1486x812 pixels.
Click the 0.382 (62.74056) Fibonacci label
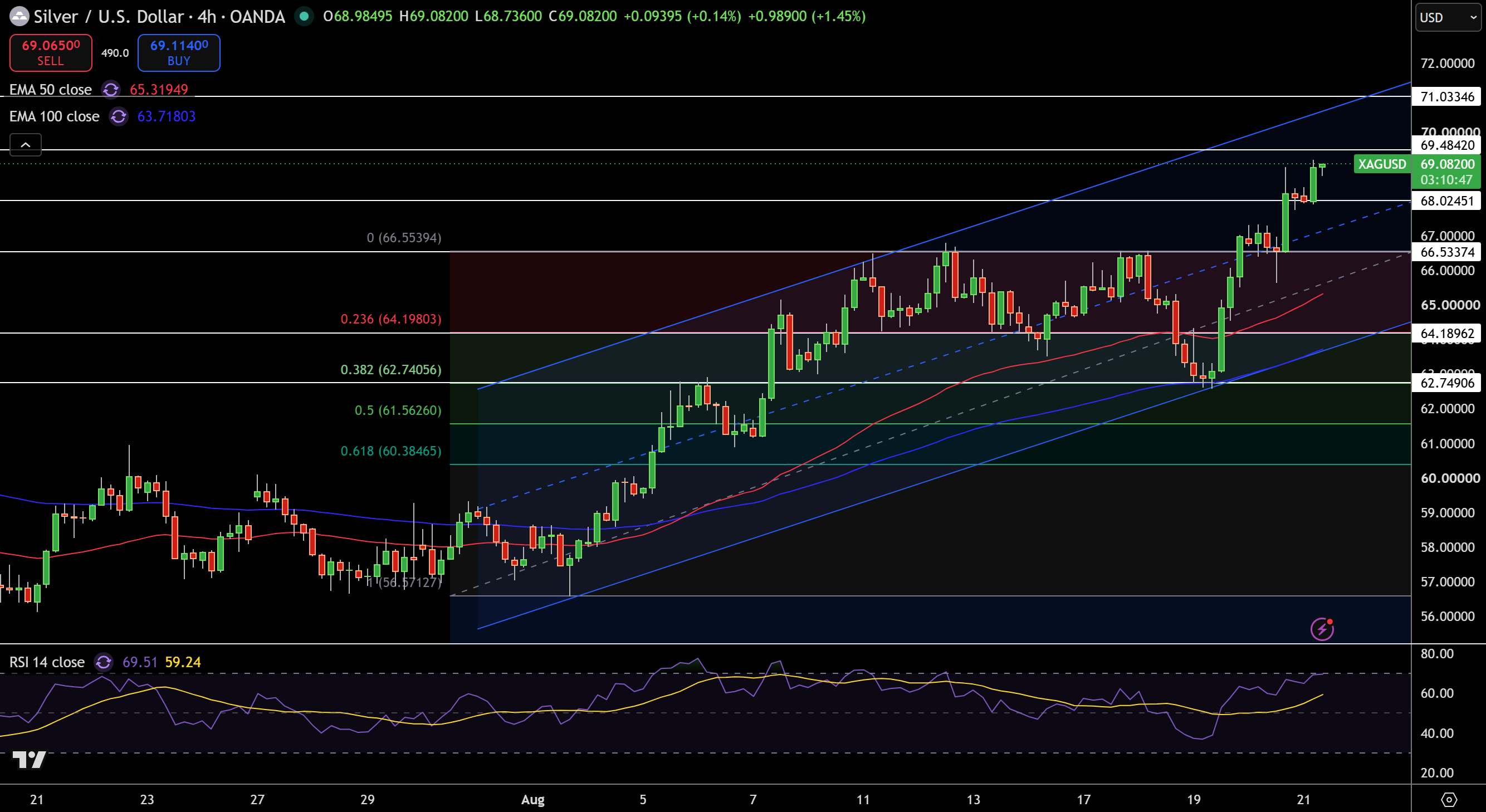[x=391, y=370]
